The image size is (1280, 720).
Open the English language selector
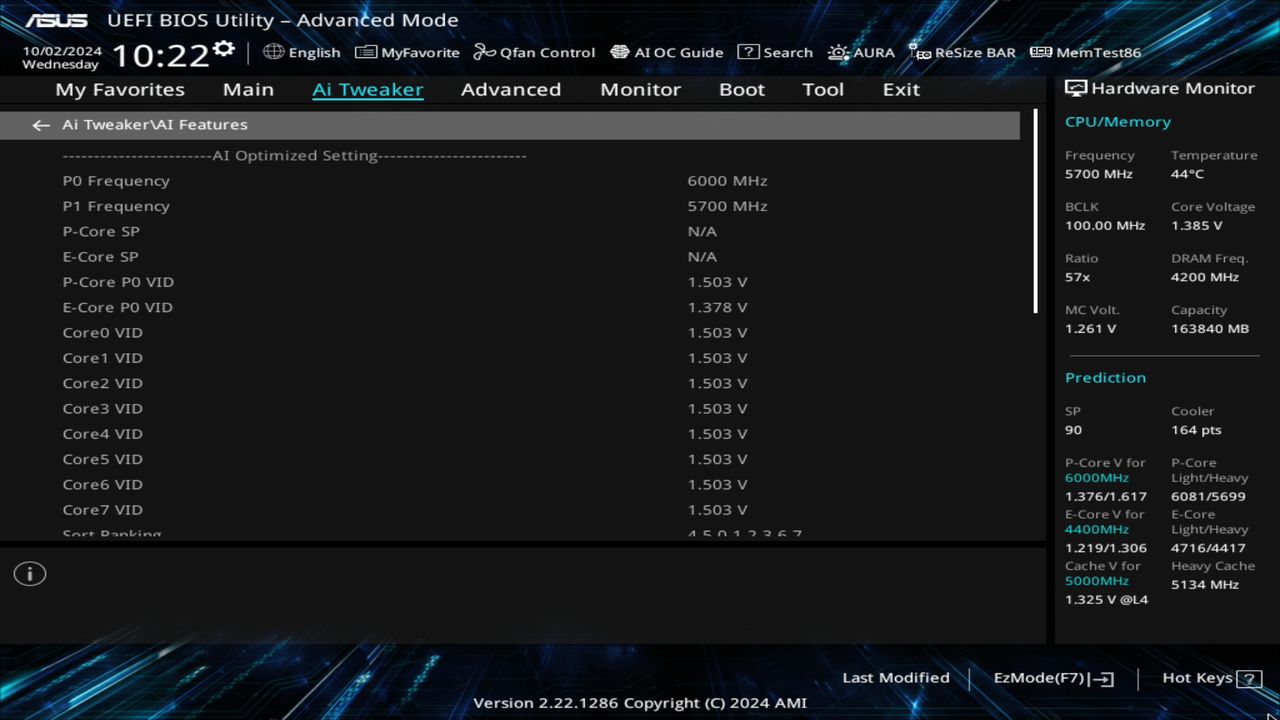click(x=302, y=52)
